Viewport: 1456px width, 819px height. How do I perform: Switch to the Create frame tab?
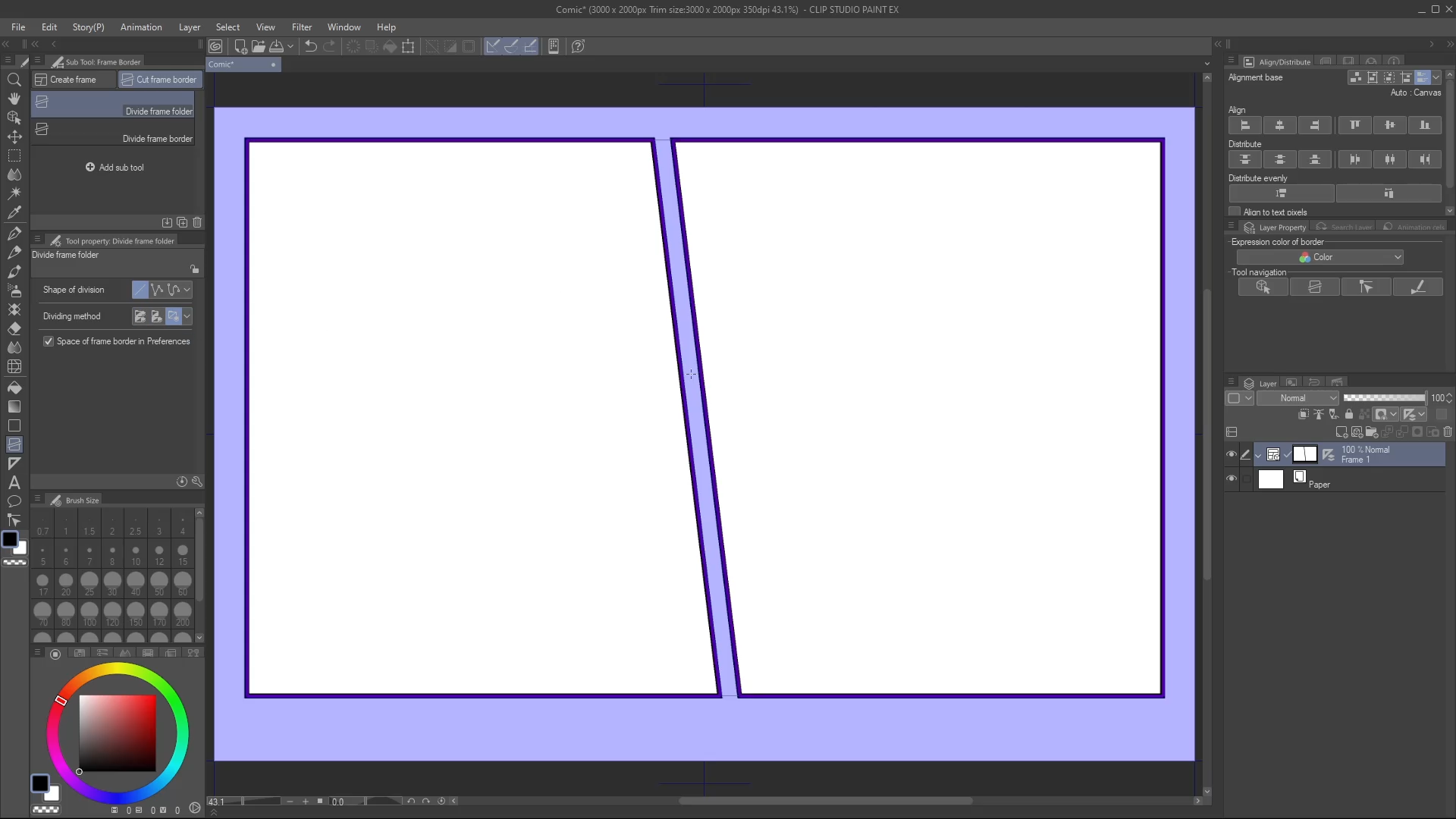click(74, 80)
